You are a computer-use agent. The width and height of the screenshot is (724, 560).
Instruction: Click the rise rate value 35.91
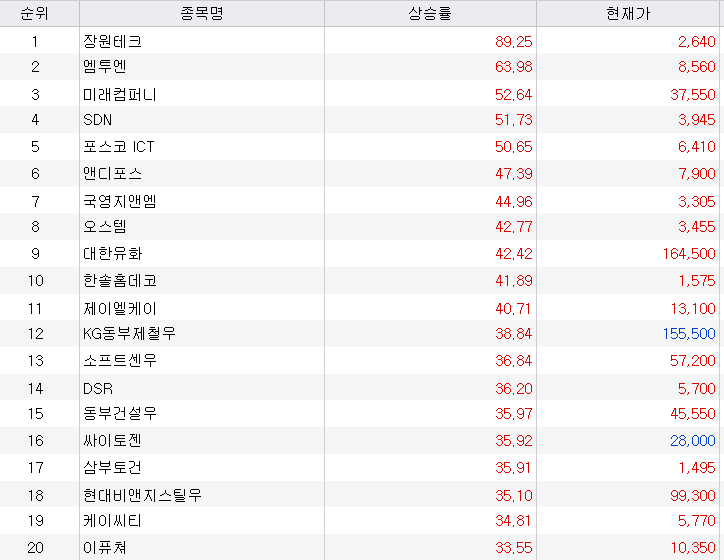click(x=513, y=468)
